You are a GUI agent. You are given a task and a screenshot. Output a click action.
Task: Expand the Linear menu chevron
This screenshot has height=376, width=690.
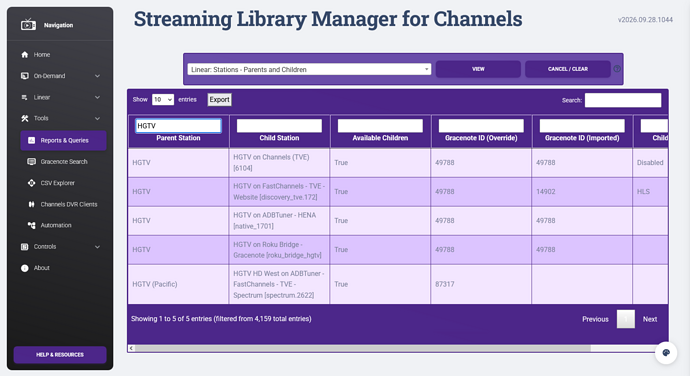[x=97, y=97]
